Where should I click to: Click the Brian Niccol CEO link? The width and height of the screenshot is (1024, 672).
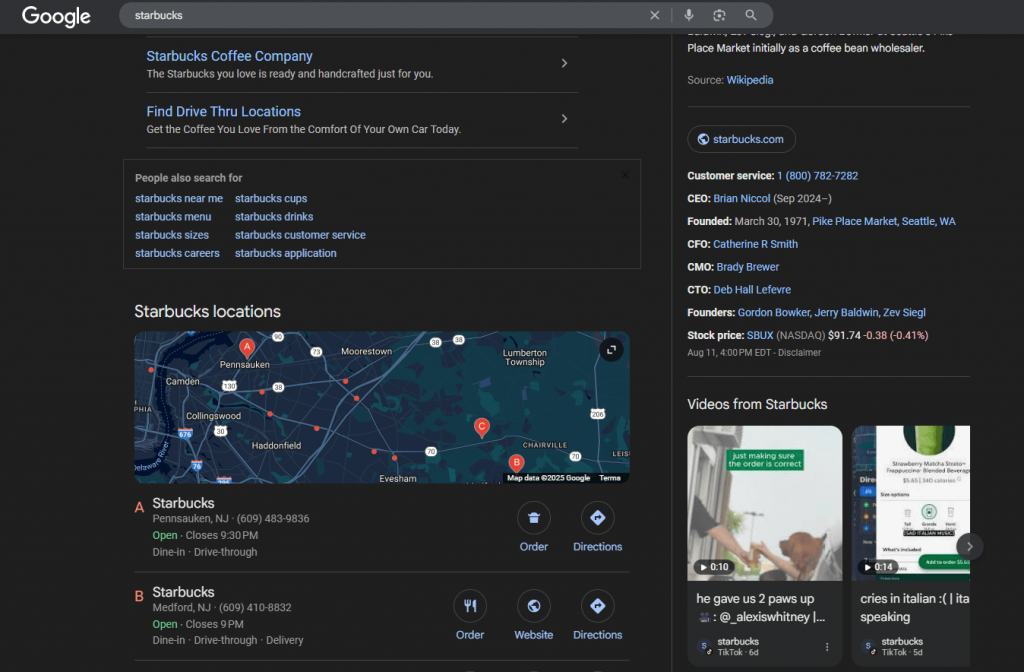[x=741, y=198]
